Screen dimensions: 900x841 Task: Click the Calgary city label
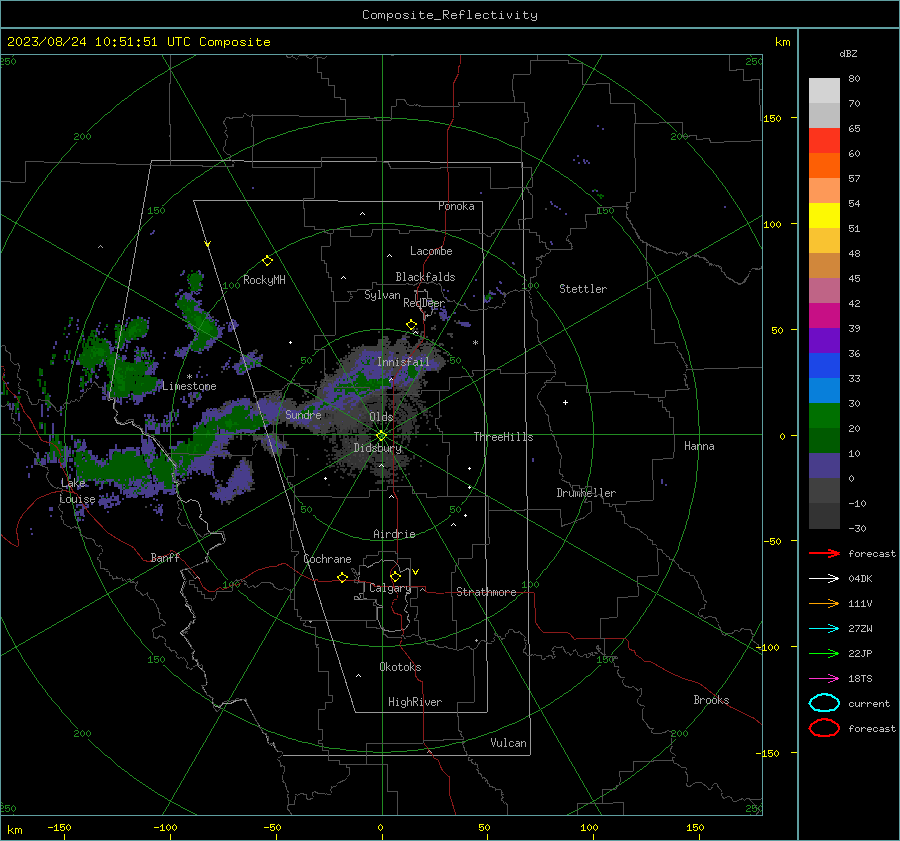pyautogui.click(x=390, y=588)
